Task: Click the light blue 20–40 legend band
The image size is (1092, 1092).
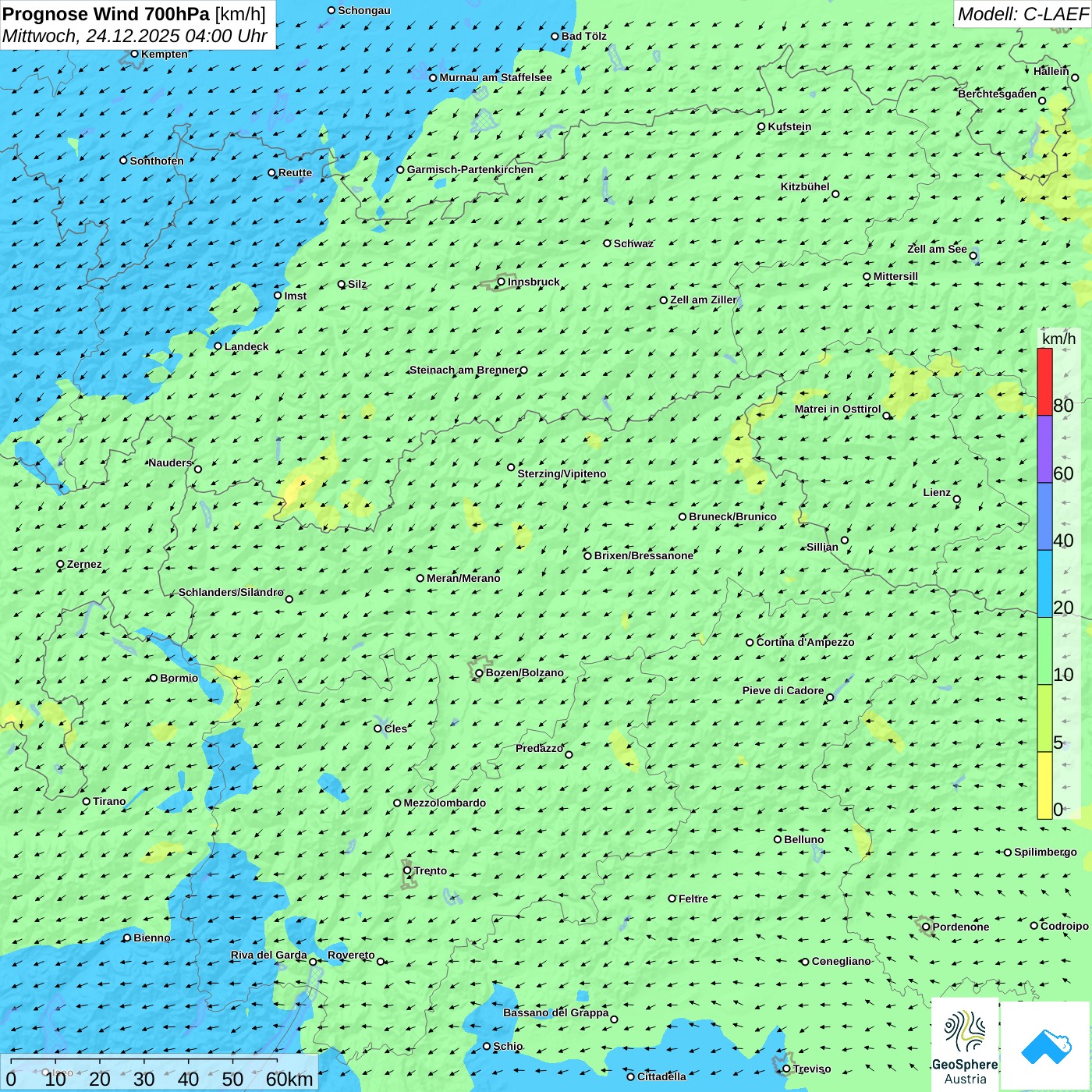Action: (1044, 583)
